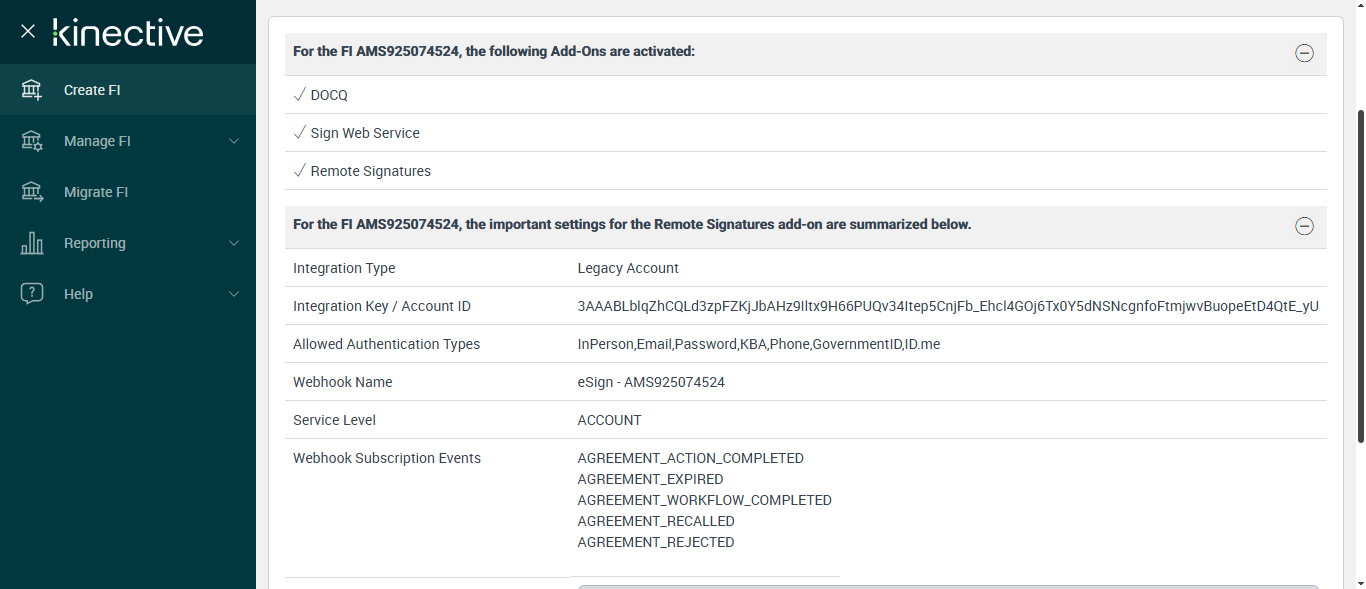Image resolution: width=1366 pixels, height=589 pixels.
Task: Expand the Manage FI submenu chevron
Action: tap(234, 141)
